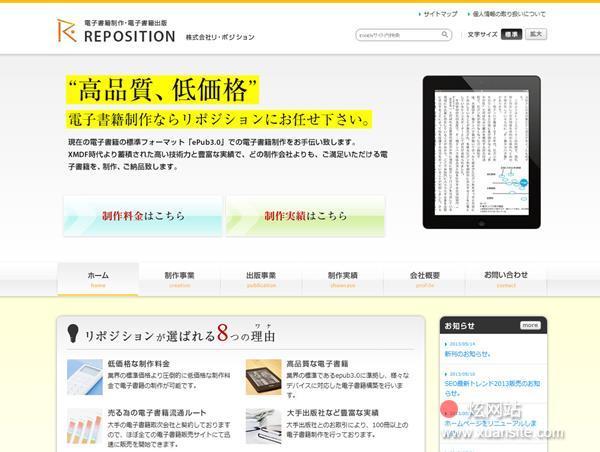Click the 制作実績はこちら banner button

(x=305, y=215)
